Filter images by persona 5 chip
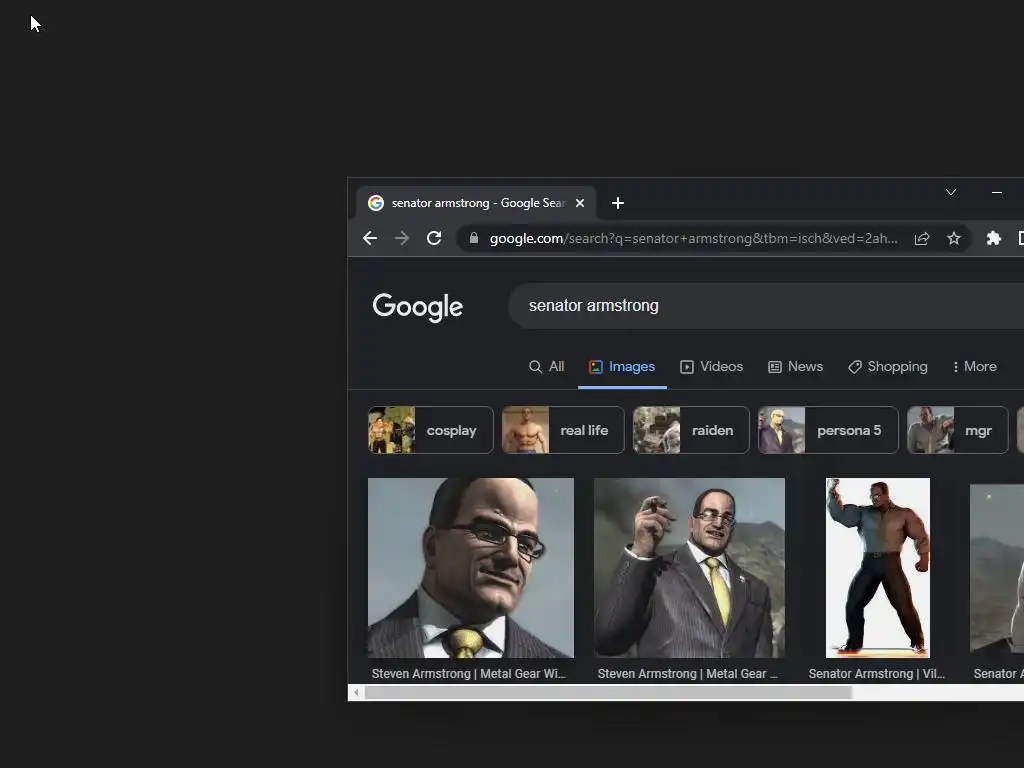Image resolution: width=1024 pixels, height=768 pixels. (828, 430)
